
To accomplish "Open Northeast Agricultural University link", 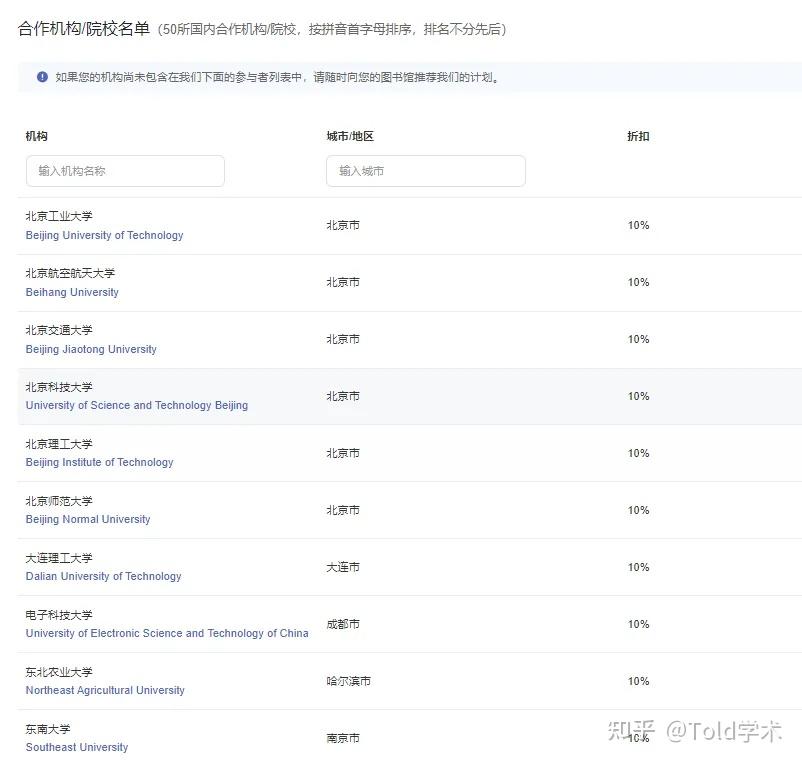I will coord(105,690).
